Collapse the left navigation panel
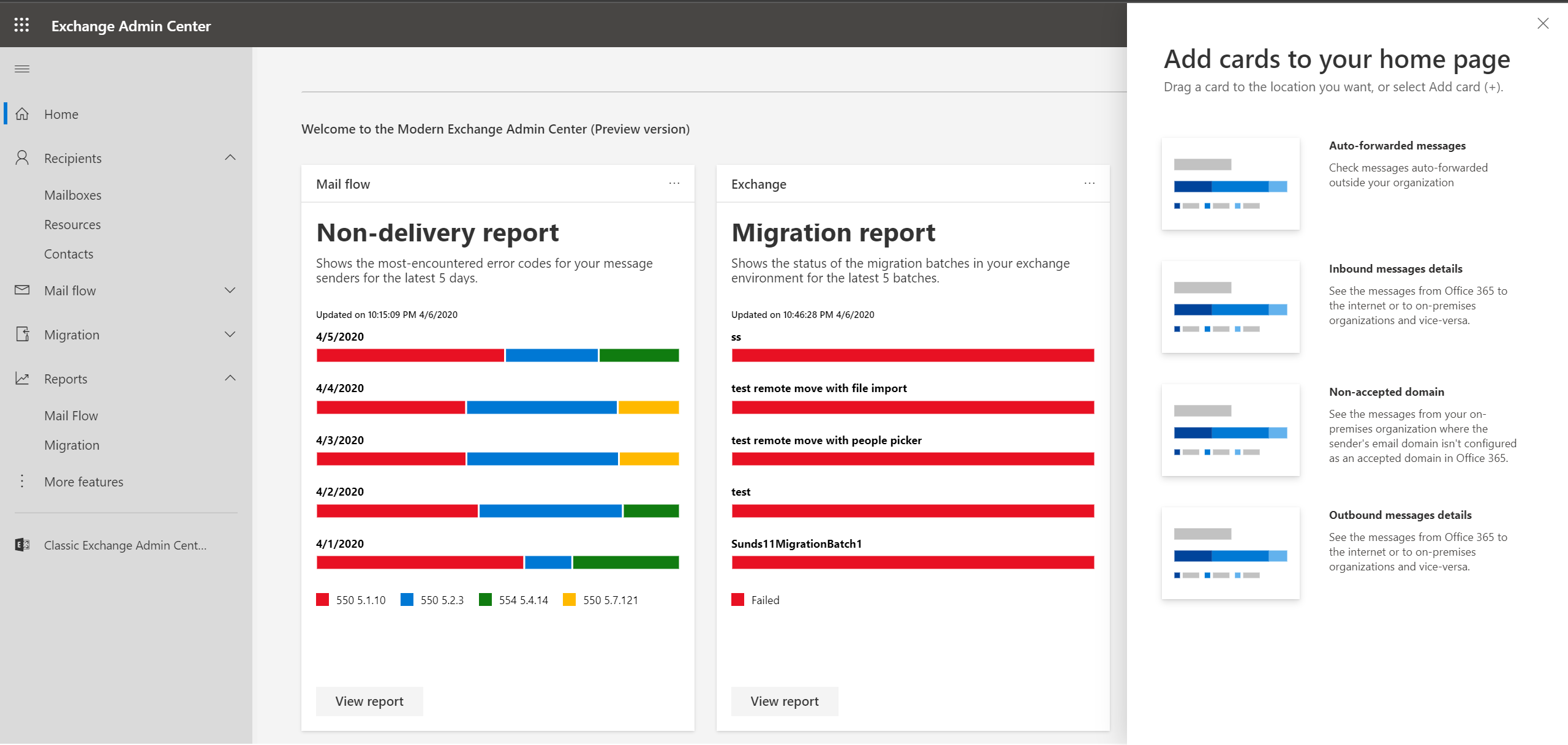The image size is (1568, 745). point(22,67)
